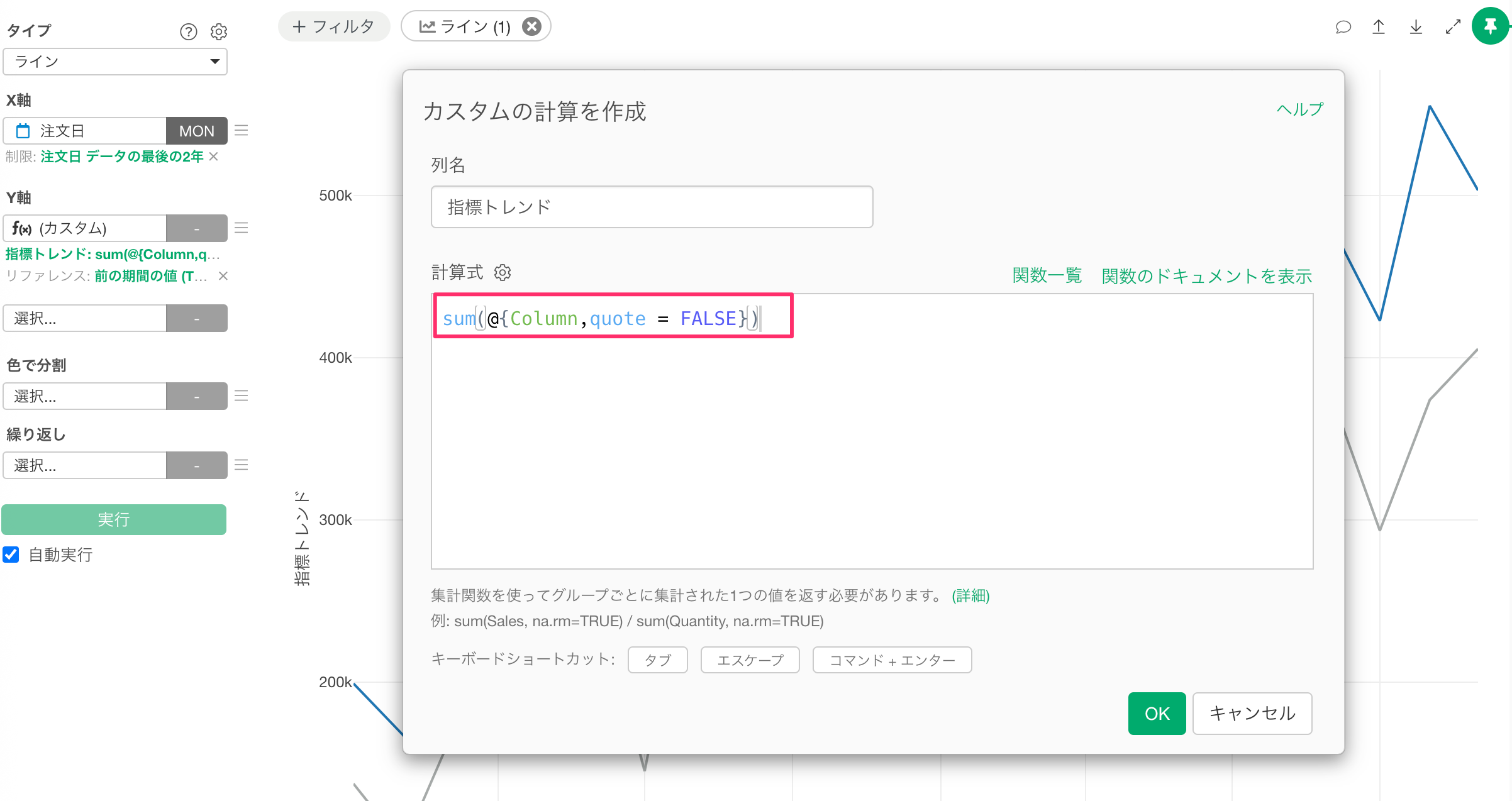1512x801 pixels.
Task: Confirm with the OK button
Action: pyautogui.click(x=1157, y=714)
